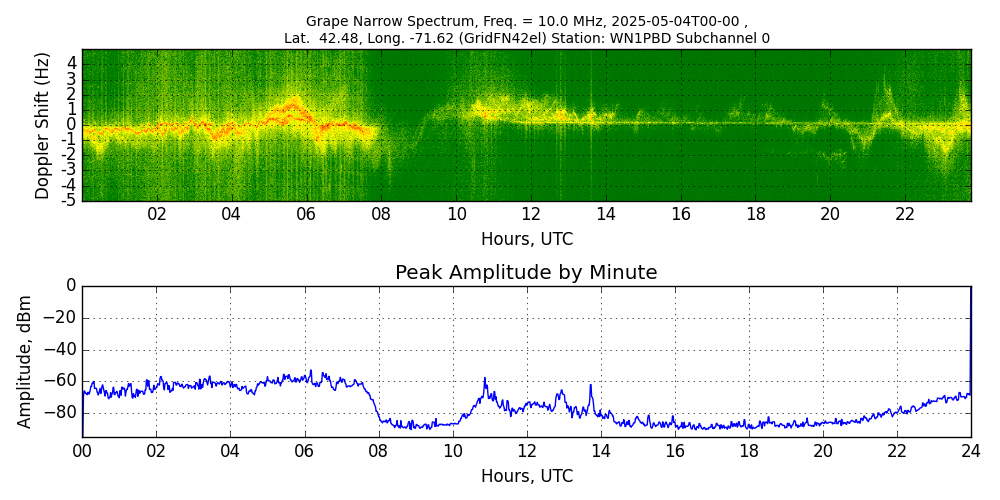Click the 4 Hz tick on the Doppler axis
This screenshot has width=1000, height=500.
pyautogui.click(x=72, y=62)
